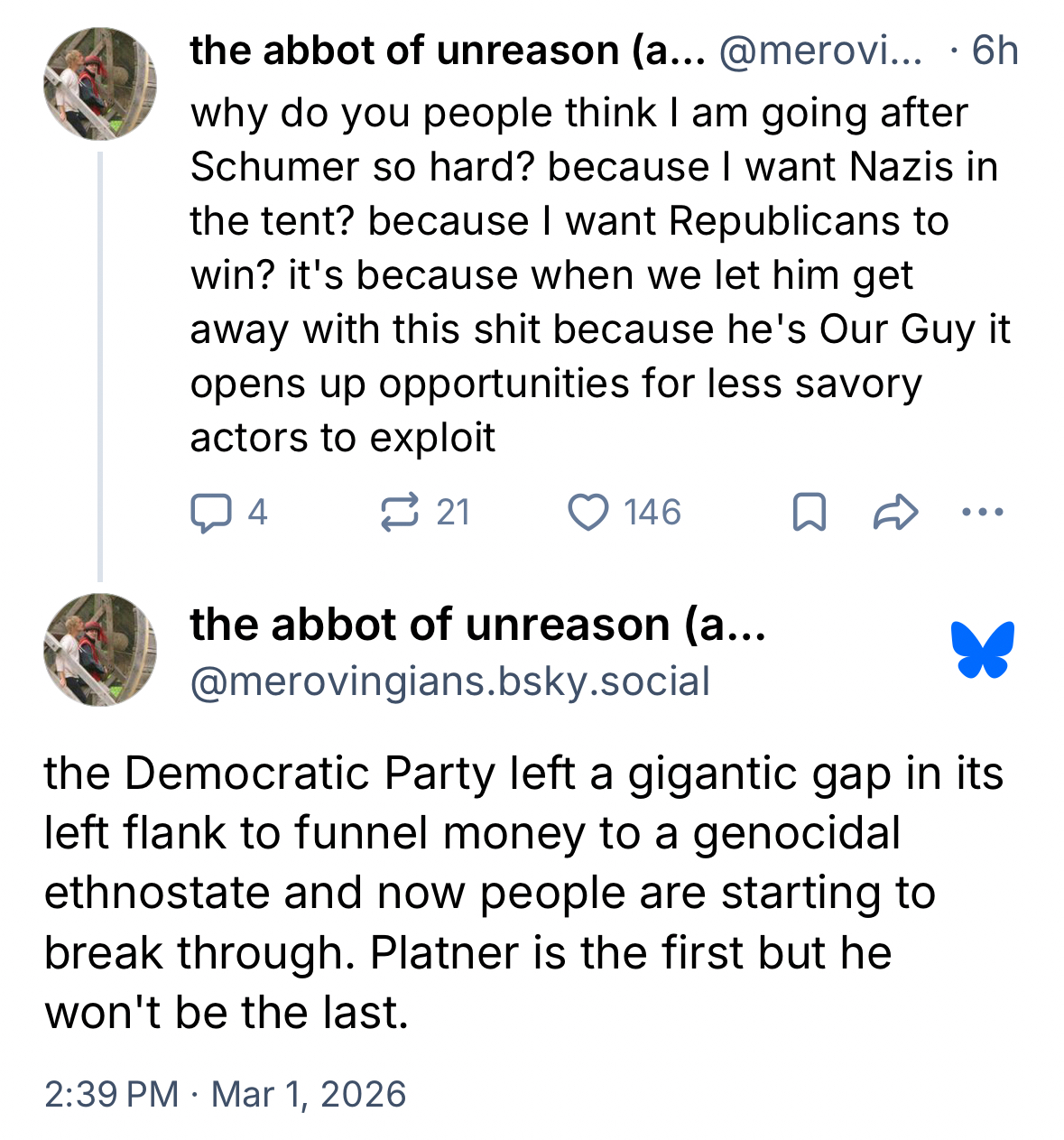The width and height of the screenshot is (1064, 1140).
Task: Click the lower post's display name
Action: coord(477,625)
